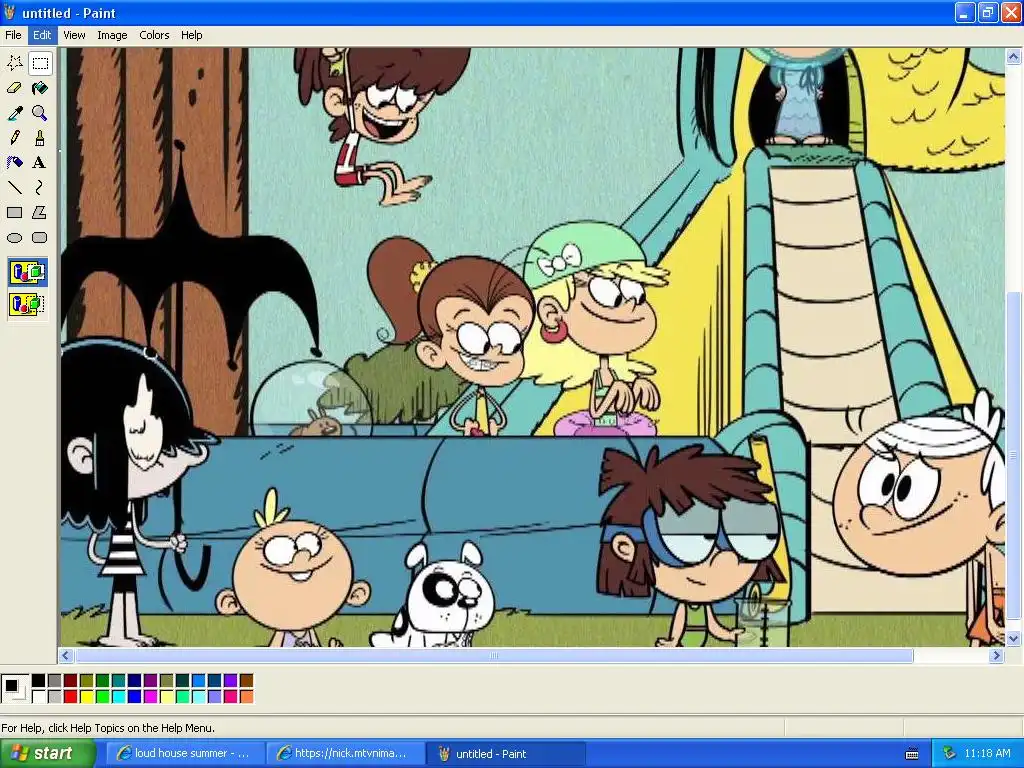Choose the rectangular Select tool
This screenshot has height=768, width=1024.
pyautogui.click(x=40, y=63)
